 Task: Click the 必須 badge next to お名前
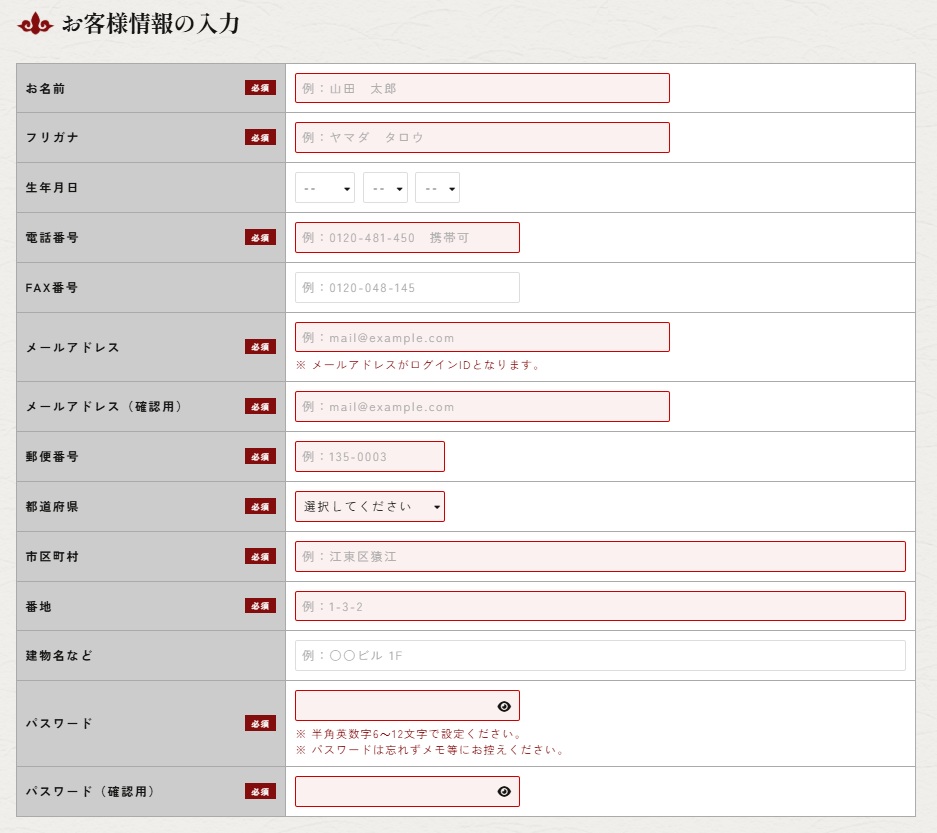[x=260, y=88]
